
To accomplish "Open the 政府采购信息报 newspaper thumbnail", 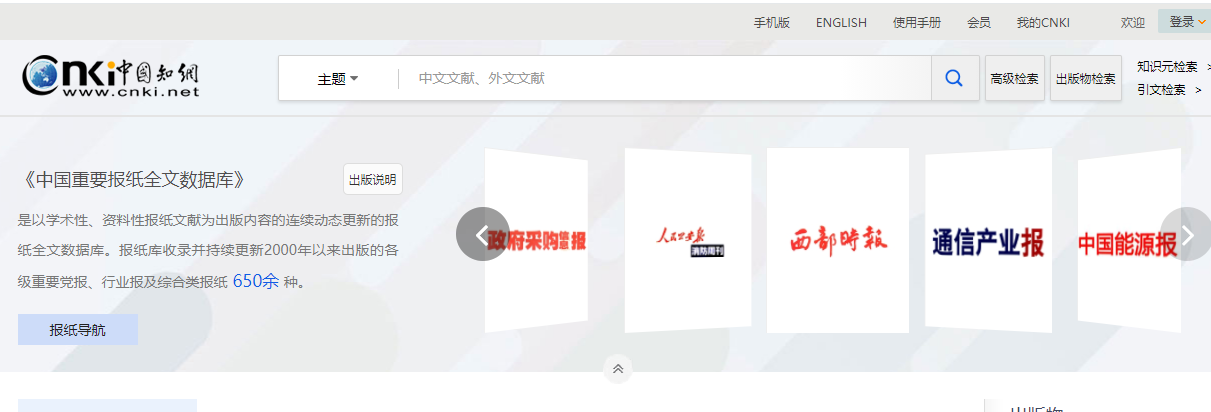I will pos(536,240).
